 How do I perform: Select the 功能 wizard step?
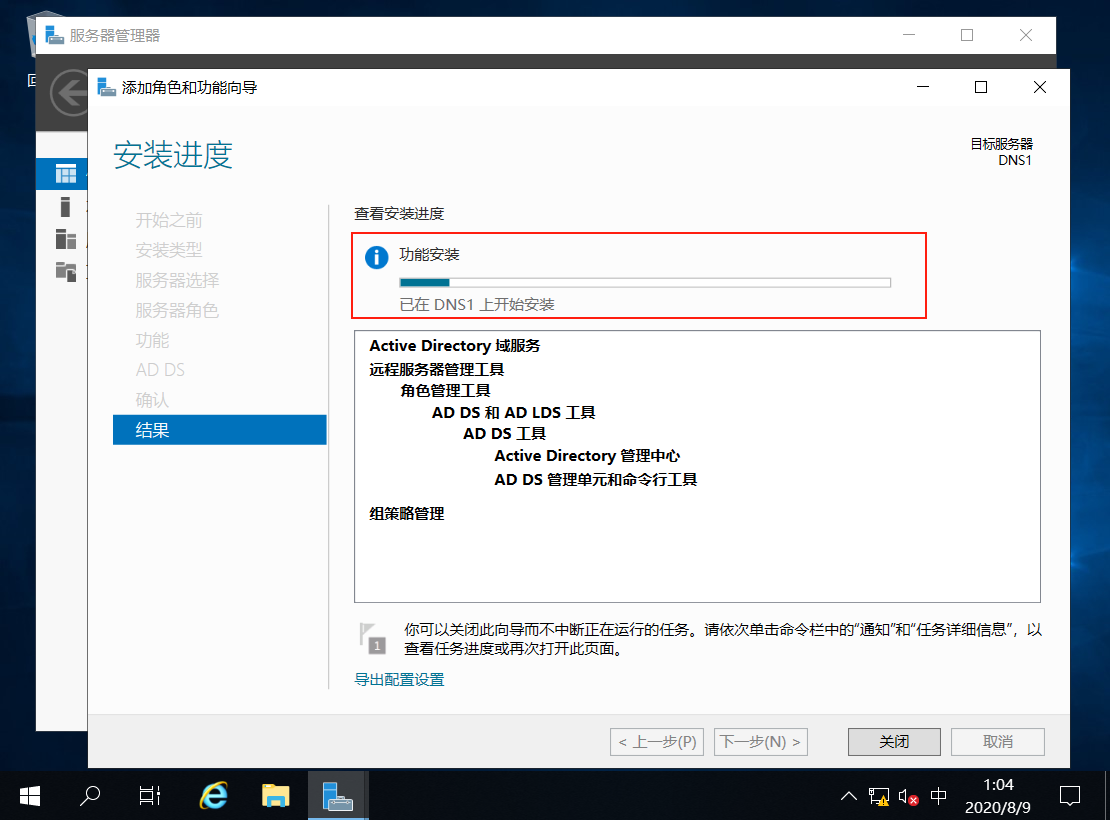152,341
